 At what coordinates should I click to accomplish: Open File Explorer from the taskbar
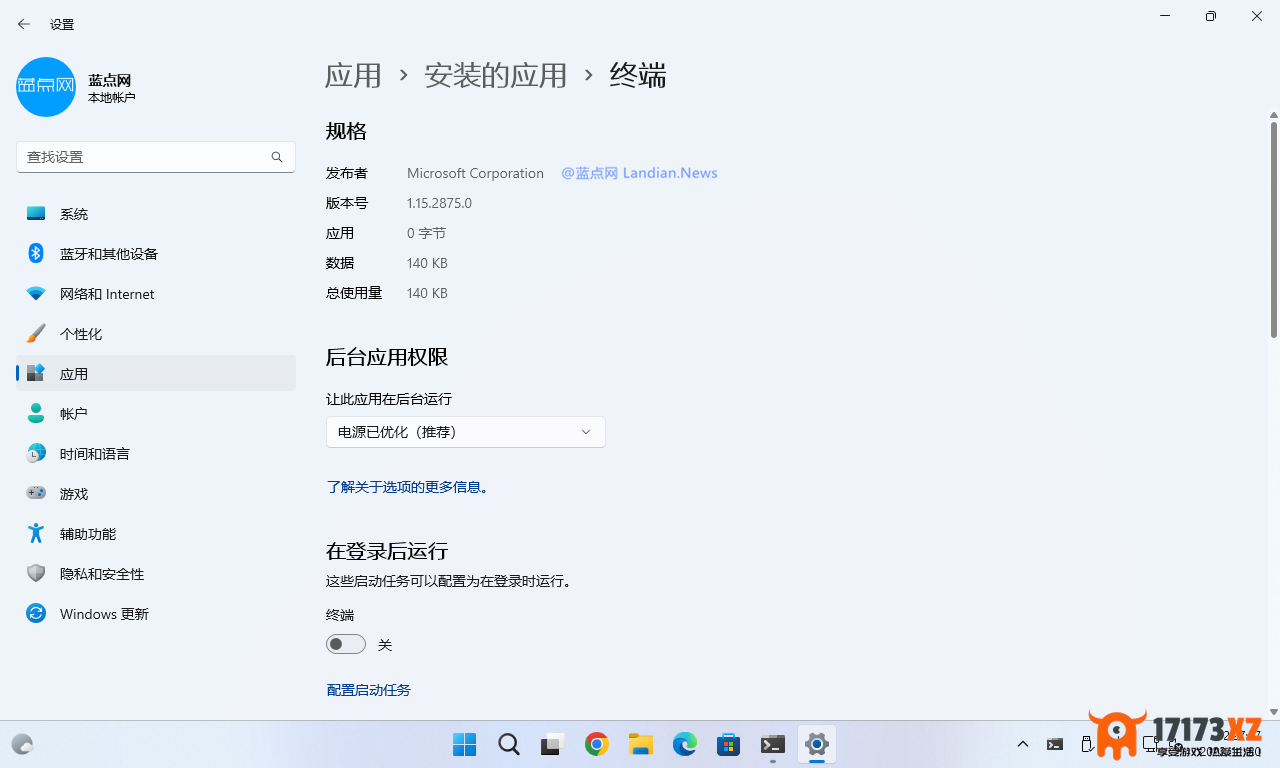click(x=641, y=744)
